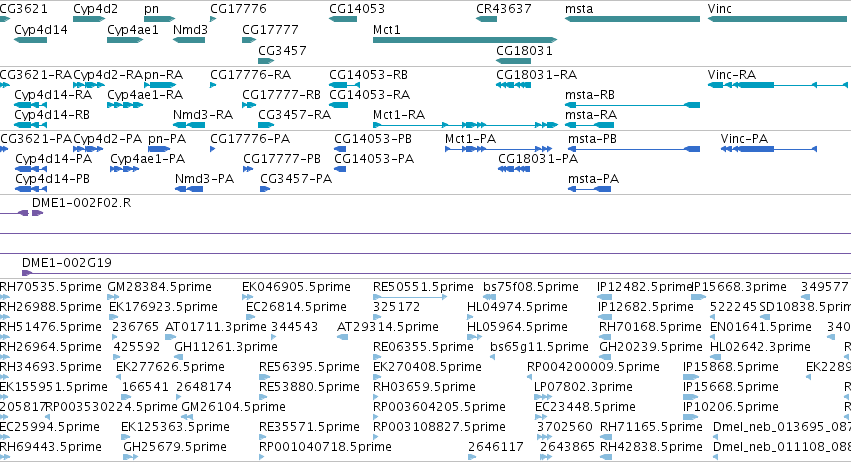Click protein CG14053-PB
851x462 pixels.
340,149
